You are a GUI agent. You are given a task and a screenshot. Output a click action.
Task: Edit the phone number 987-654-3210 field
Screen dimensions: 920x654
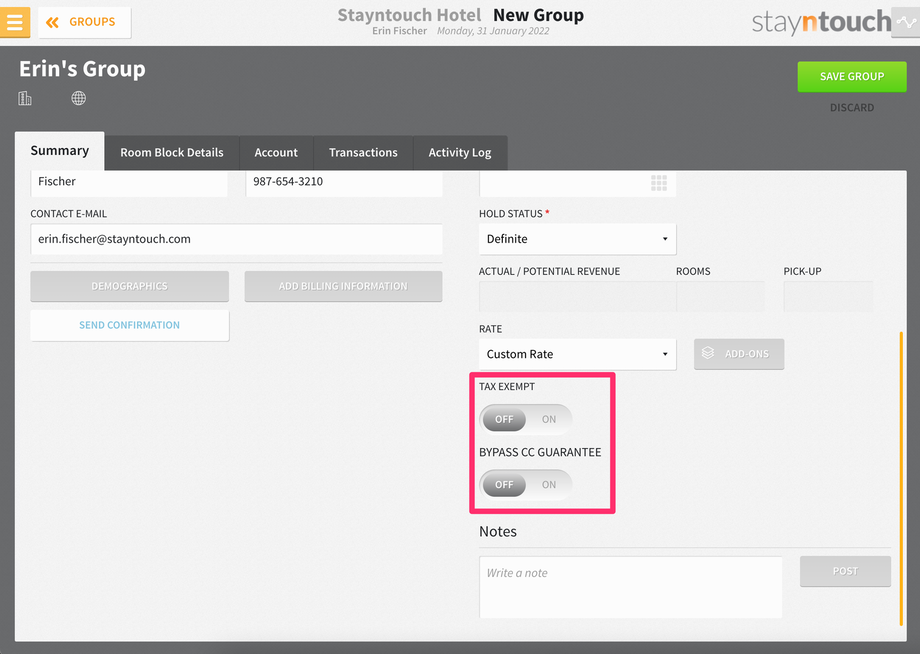pyautogui.click(x=344, y=183)
